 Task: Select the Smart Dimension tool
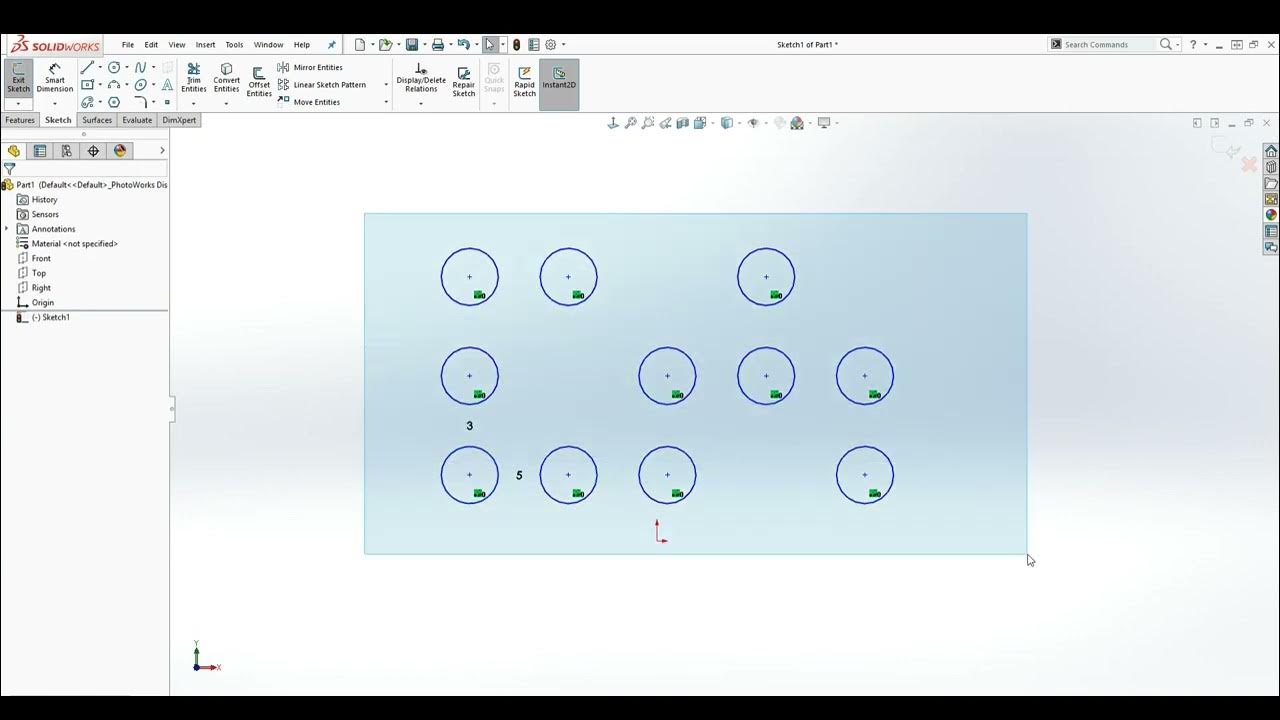[55, 78]
